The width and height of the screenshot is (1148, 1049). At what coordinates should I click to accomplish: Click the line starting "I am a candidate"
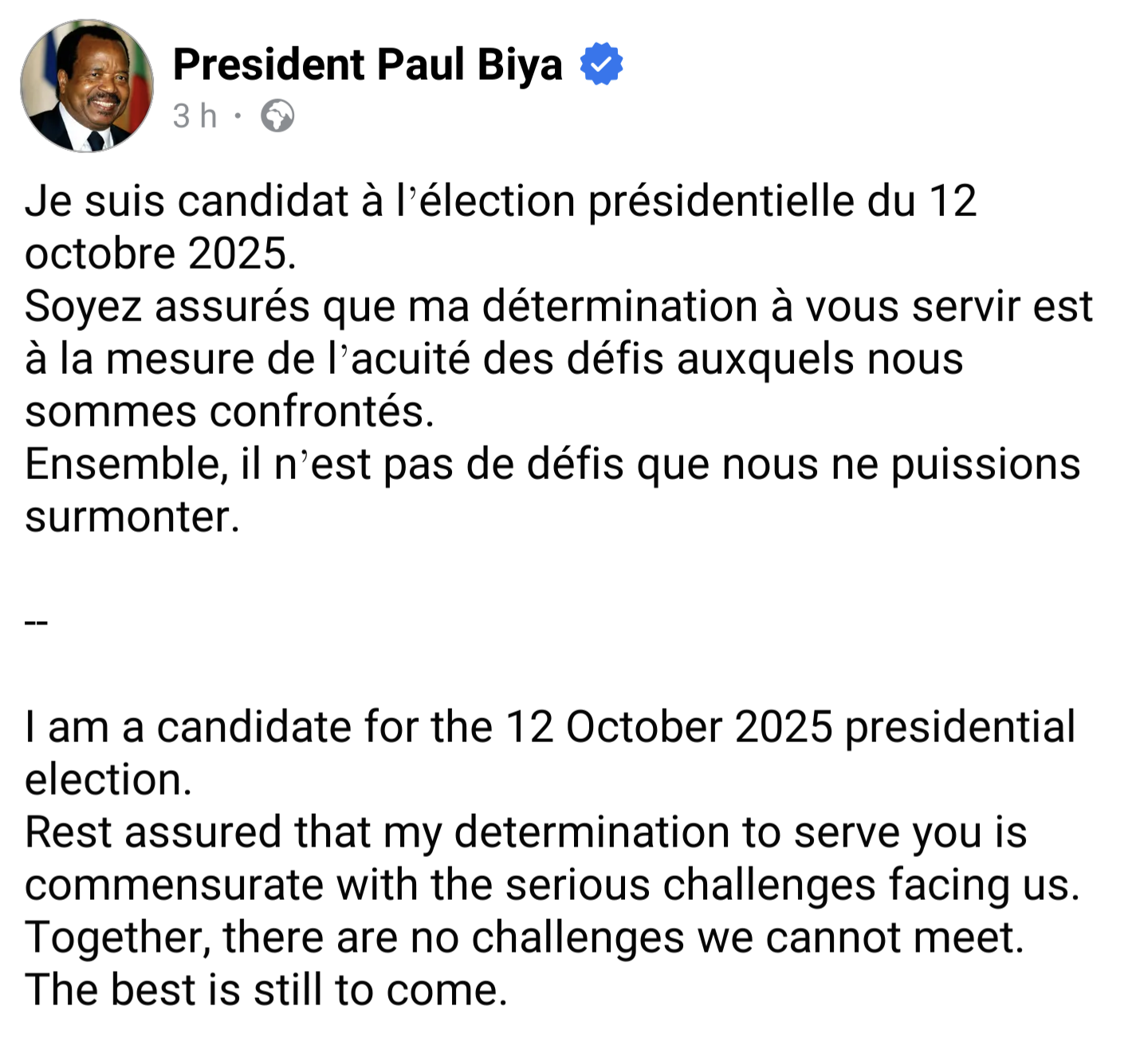click(550, 727)
